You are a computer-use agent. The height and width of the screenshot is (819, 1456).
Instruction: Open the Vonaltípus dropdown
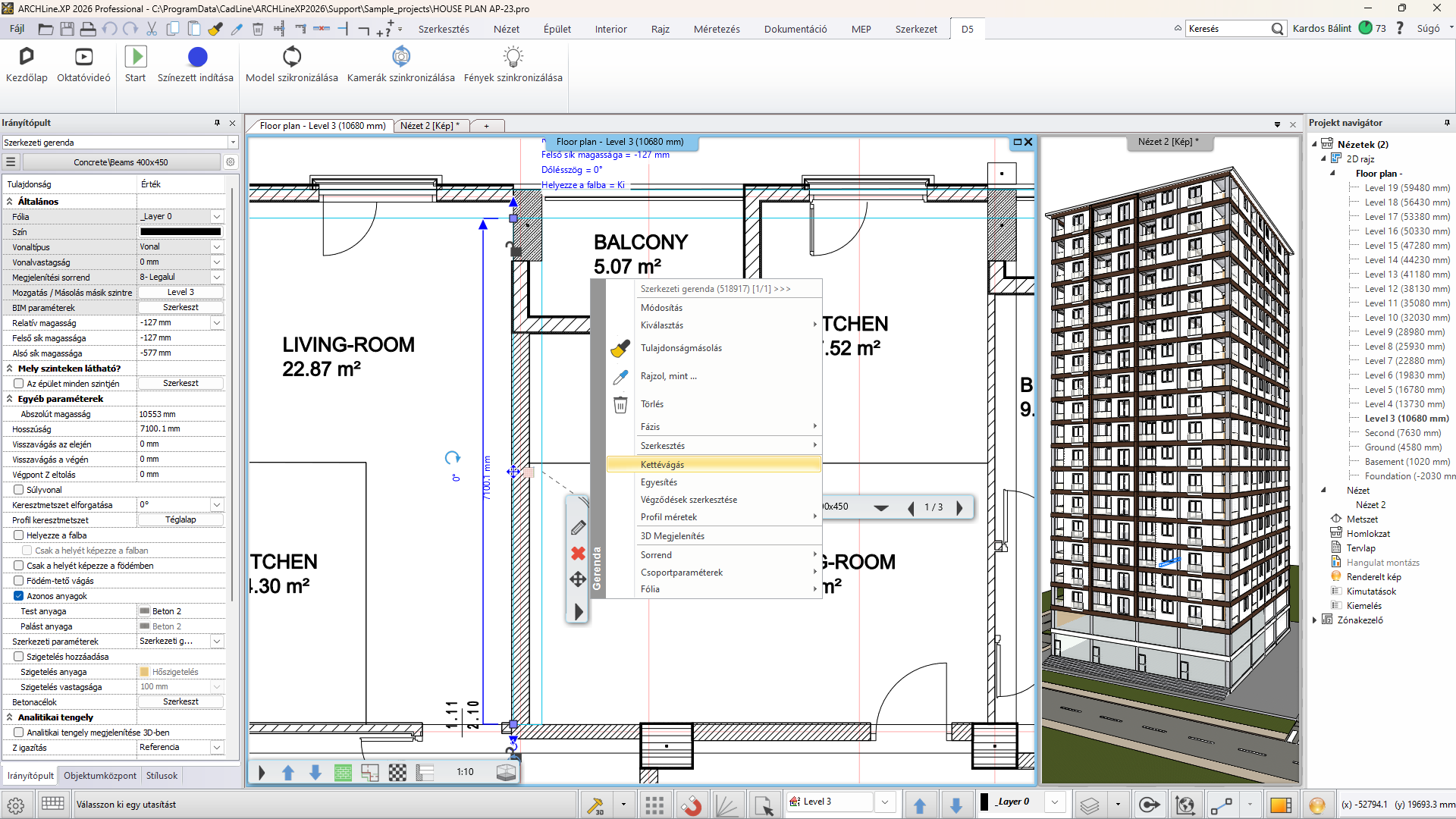(217, 247)
